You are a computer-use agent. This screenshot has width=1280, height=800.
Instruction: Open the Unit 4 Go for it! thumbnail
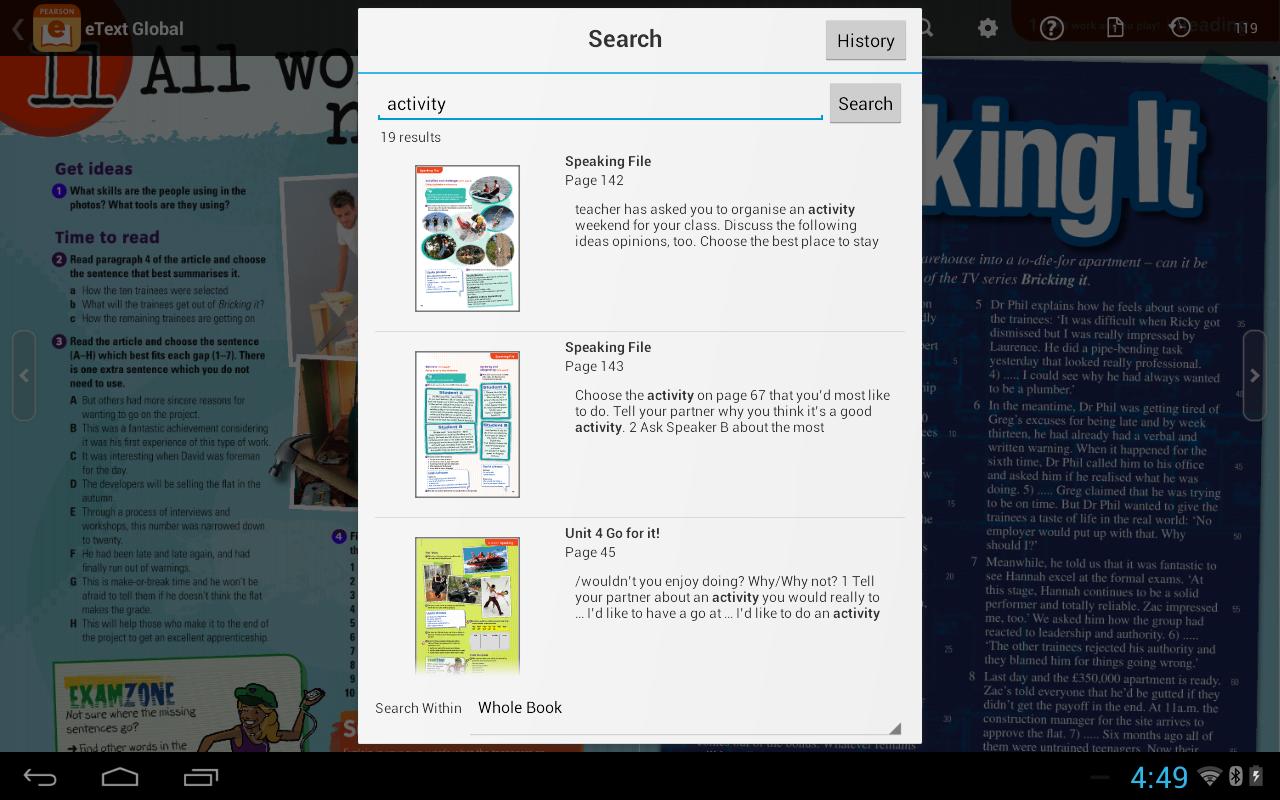[x=467, y=605]
